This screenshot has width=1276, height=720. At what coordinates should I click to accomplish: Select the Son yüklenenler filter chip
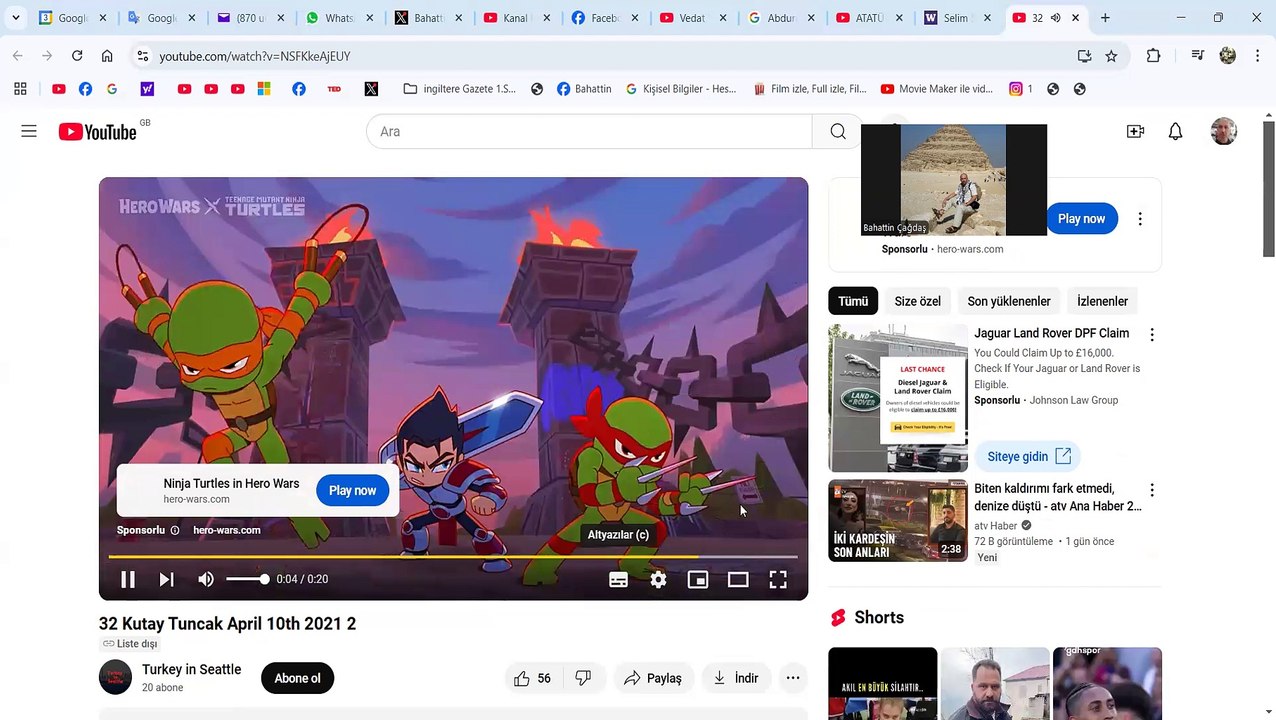[1009, 301]
